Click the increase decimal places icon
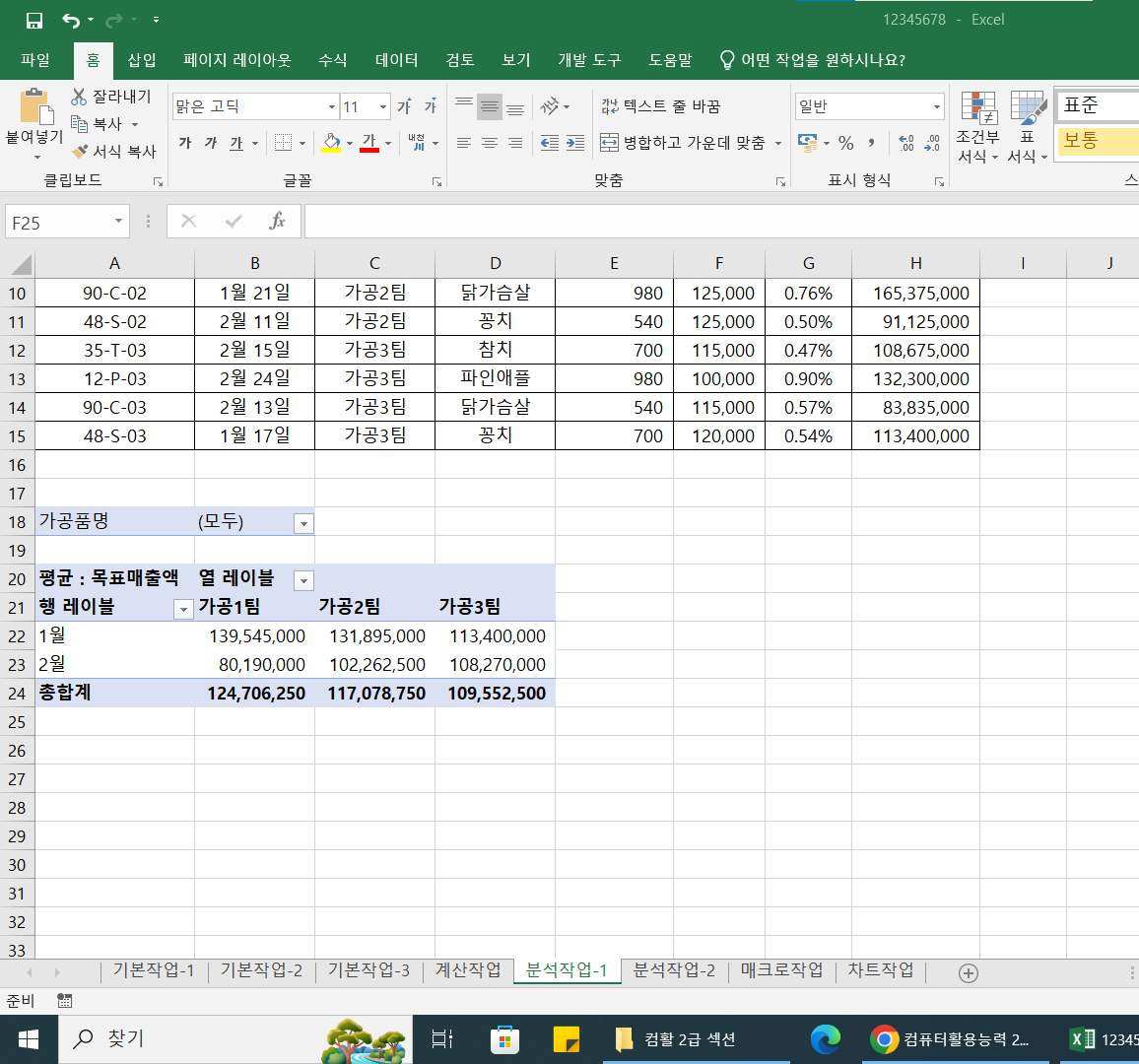The width and height of the screenshot is (1139, 1064). (905, 144)
